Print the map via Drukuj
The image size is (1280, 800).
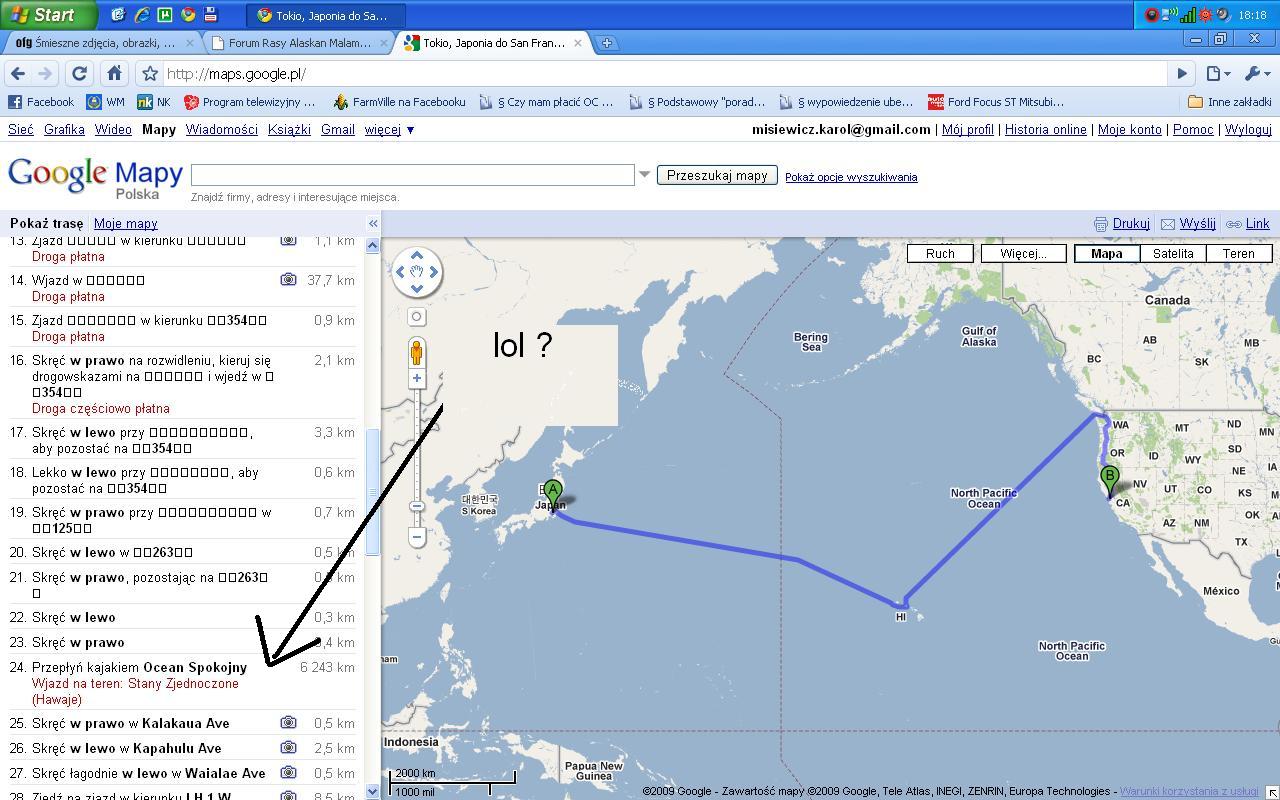pyautogui.click(x=1121, y=224)
